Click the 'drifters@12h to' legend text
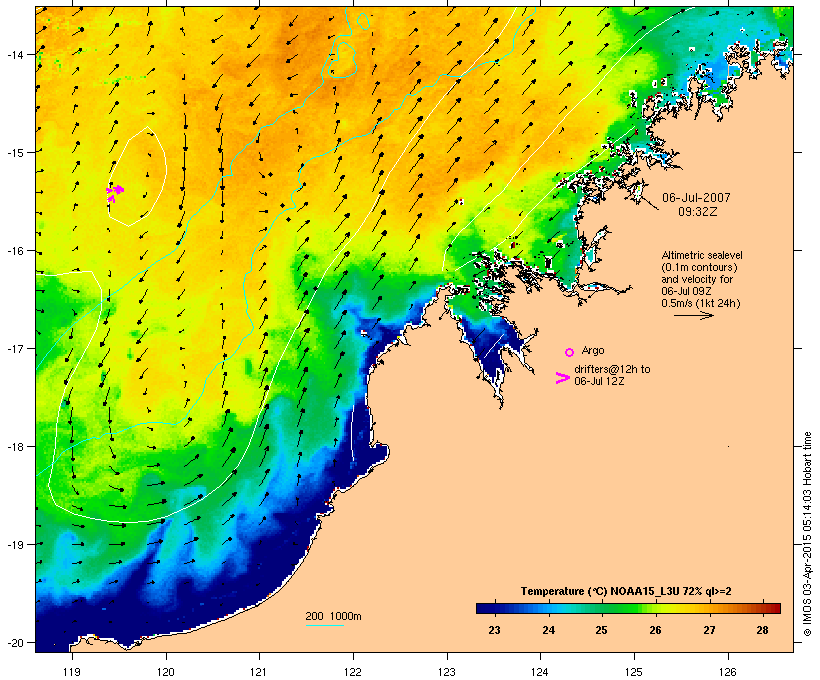The height and width of the screenshot is (680, 820). point(612,369)
